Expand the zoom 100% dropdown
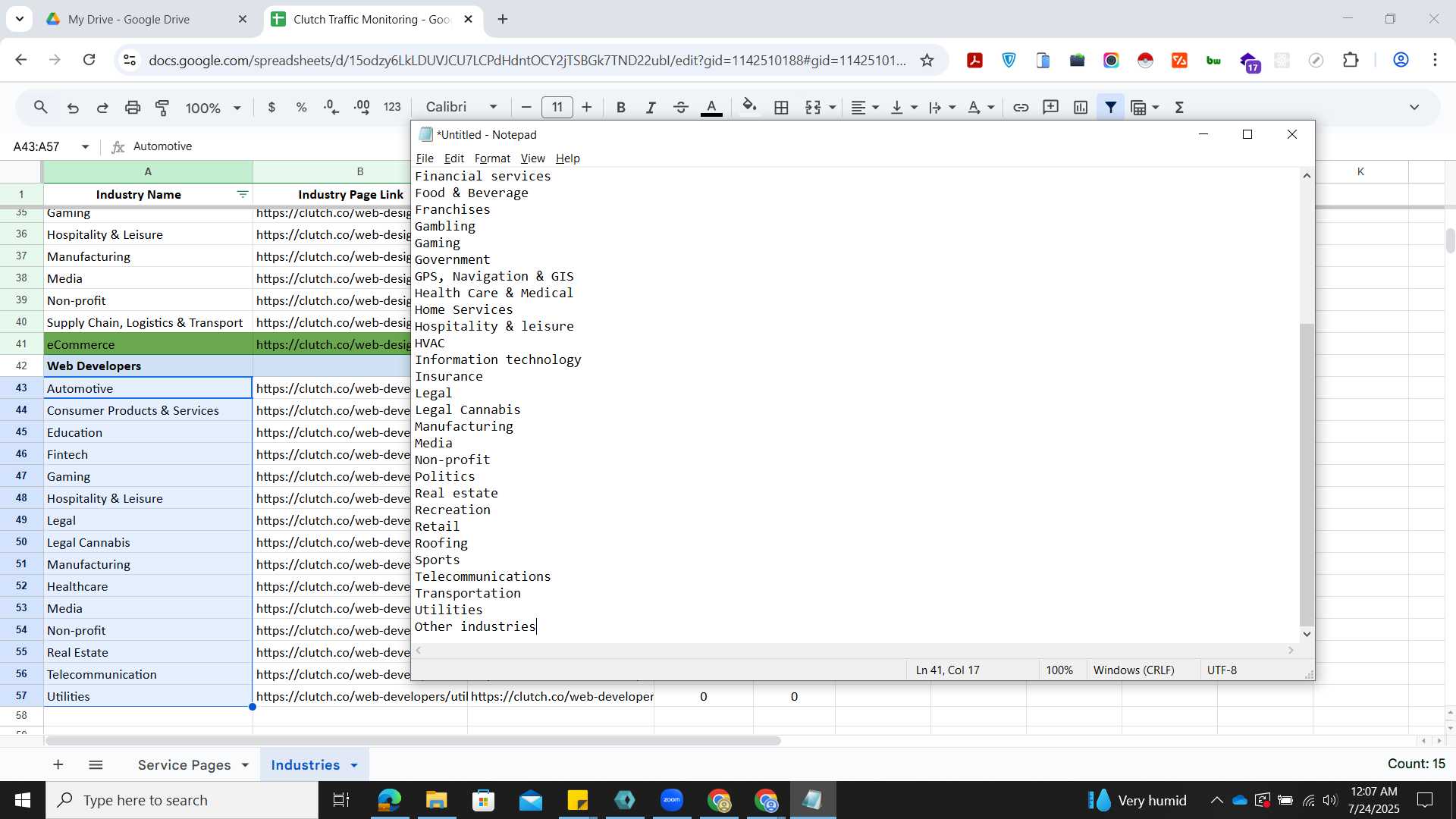1456x819 pixels. pyautogui.click(x=237, y=108)
